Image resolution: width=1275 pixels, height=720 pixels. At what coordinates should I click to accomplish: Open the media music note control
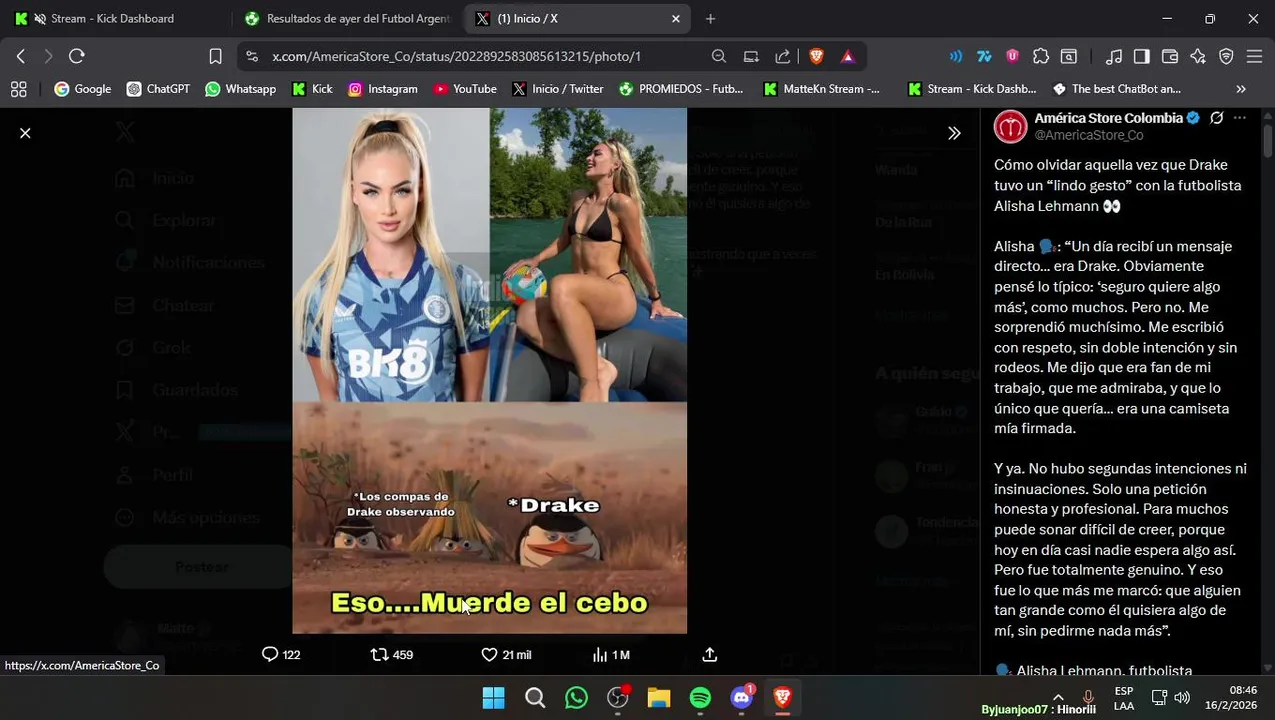(x=1113, y=57)
